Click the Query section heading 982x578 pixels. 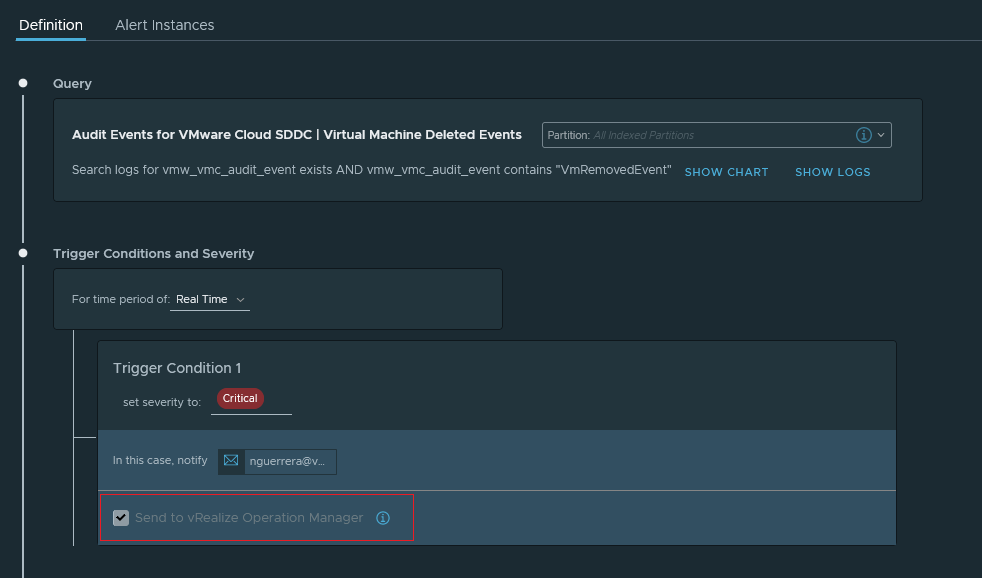coord(72,84)
